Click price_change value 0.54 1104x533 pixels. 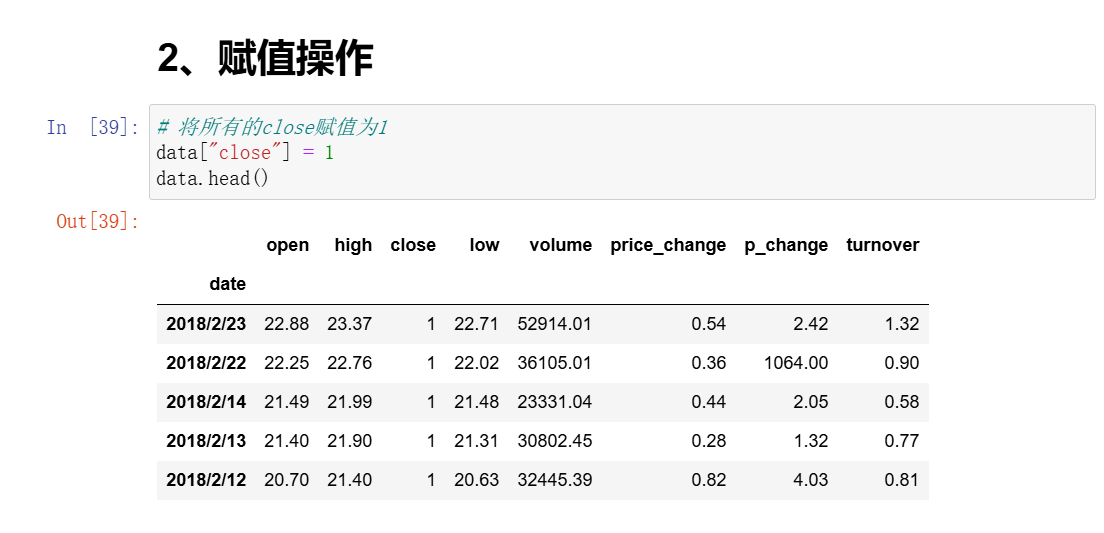(x=708, y=324)
